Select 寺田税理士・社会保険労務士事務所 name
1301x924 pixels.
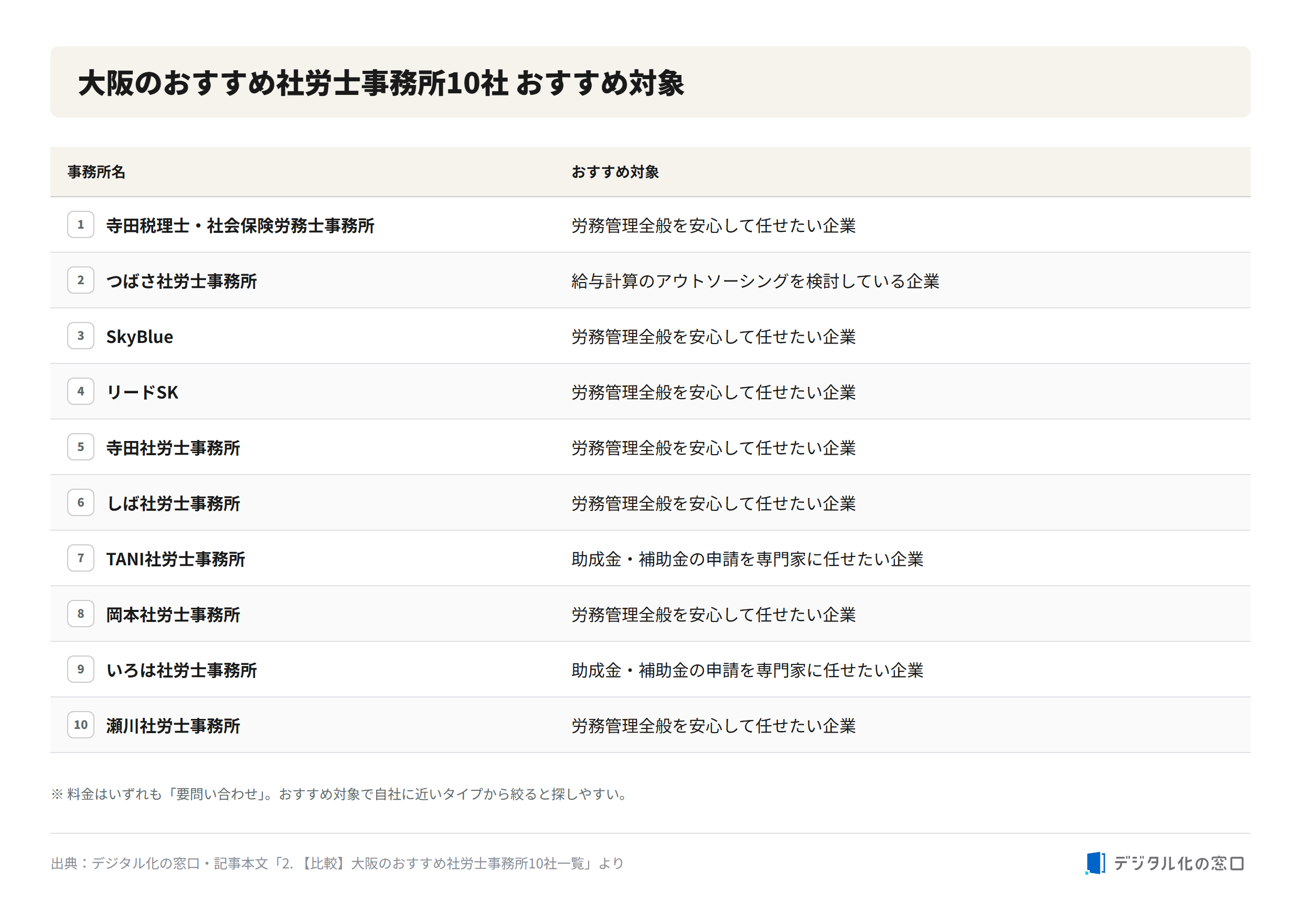pyautogui.click(x=240, y=226)
